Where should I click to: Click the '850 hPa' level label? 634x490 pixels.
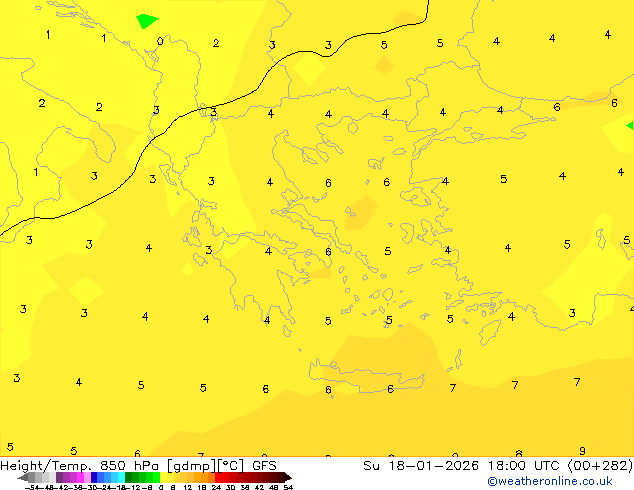pyautogui.click(x=129, y=466)
